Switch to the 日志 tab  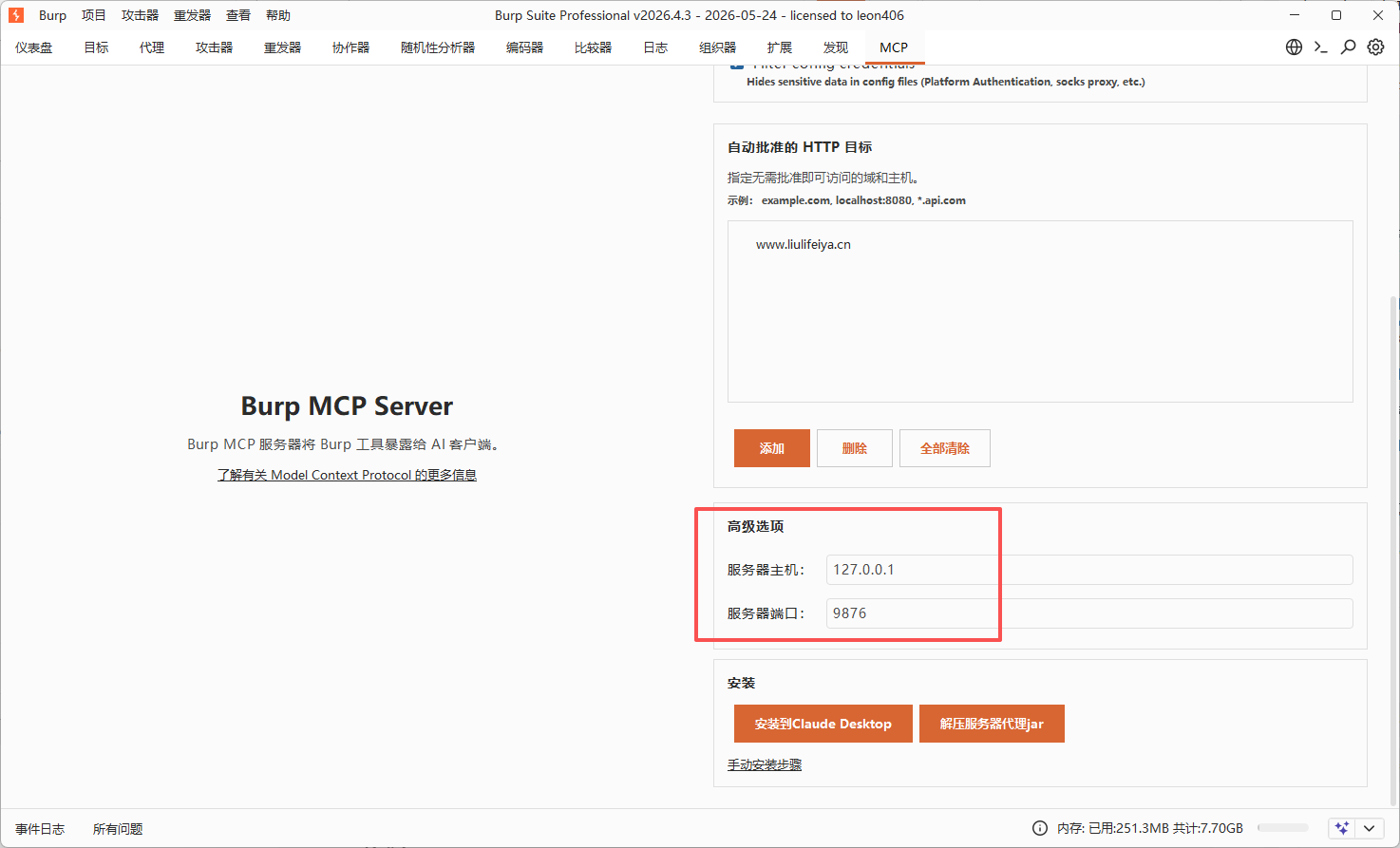click(655, 47)
